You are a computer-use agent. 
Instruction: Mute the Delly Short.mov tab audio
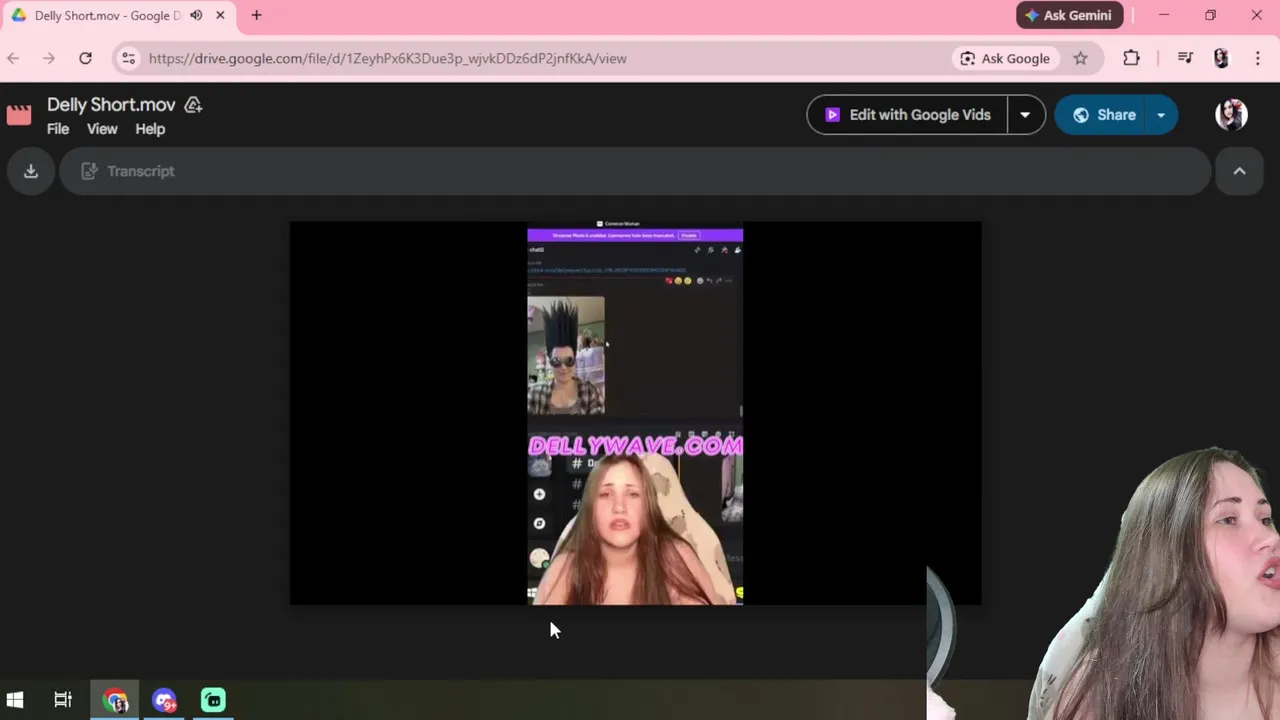click(196, 15)
